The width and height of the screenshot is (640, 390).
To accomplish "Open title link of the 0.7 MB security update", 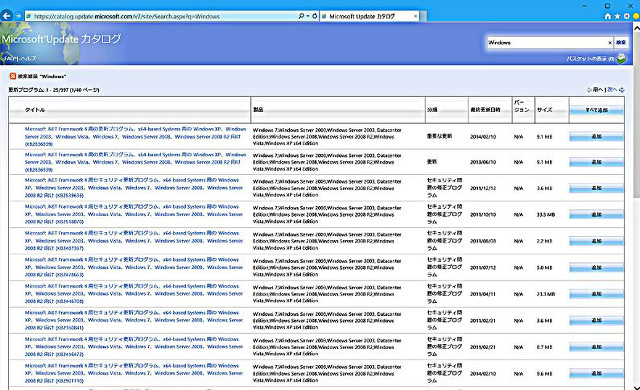I will click(133, 347).
